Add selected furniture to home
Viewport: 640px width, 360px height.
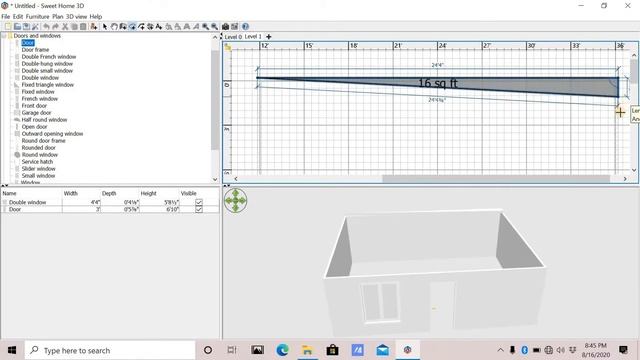click(x=93, y=27)
